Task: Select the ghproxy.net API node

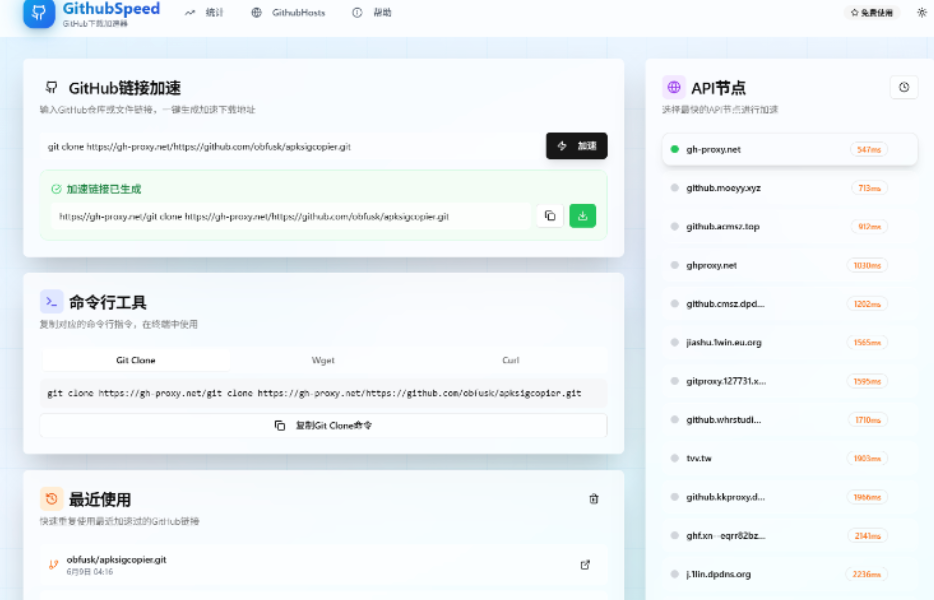Action: (785, 265)
